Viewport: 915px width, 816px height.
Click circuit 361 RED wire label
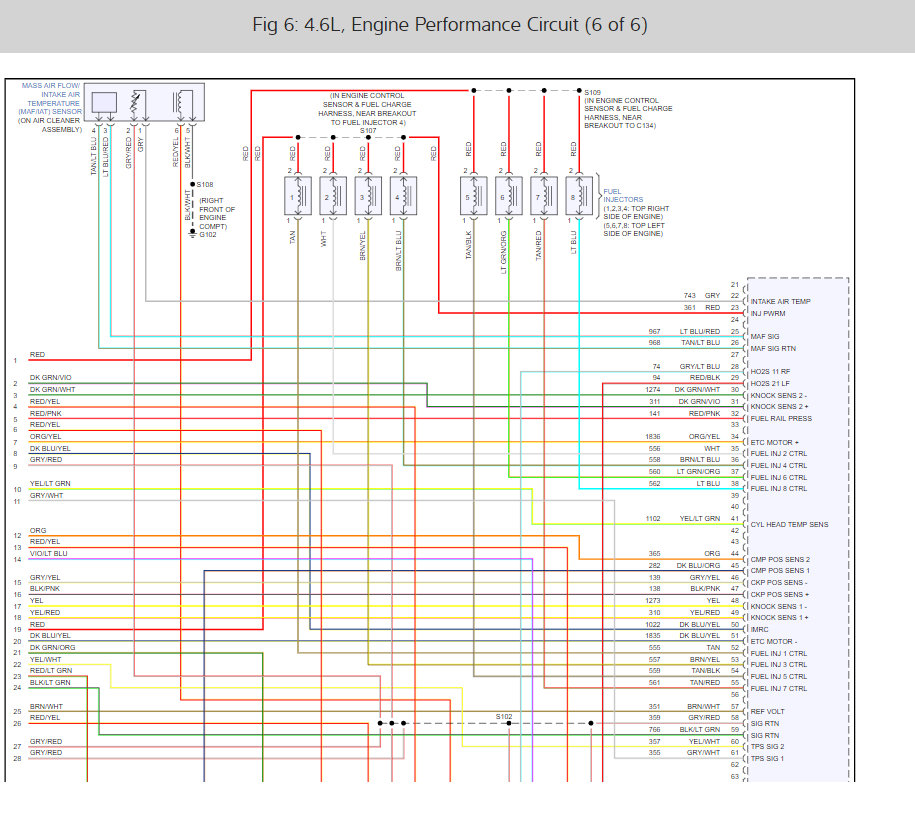(701, 308)
